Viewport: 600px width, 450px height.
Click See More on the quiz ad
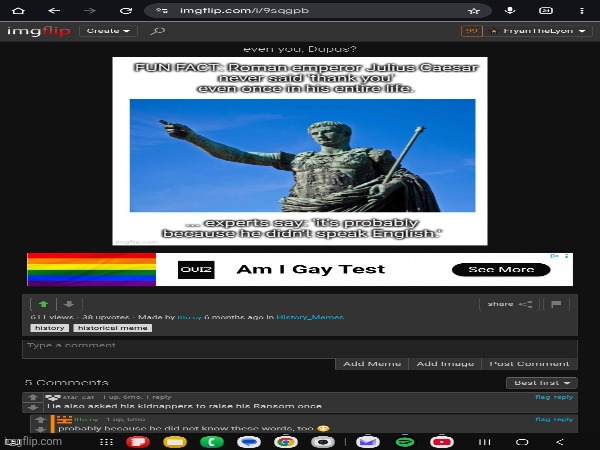pos(501,269)
